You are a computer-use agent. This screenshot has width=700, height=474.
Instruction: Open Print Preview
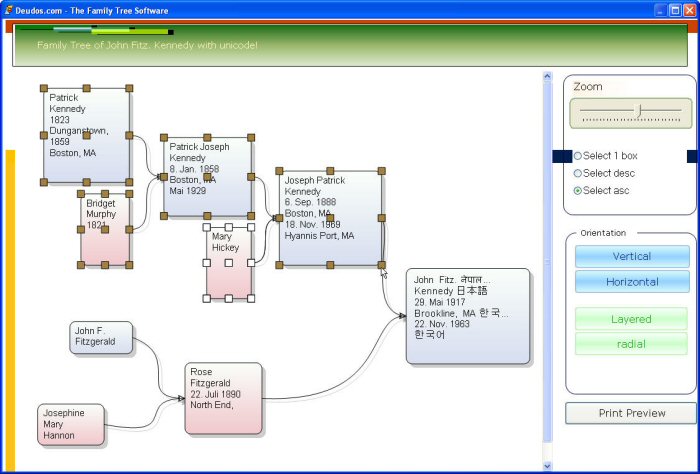(631, 413)
